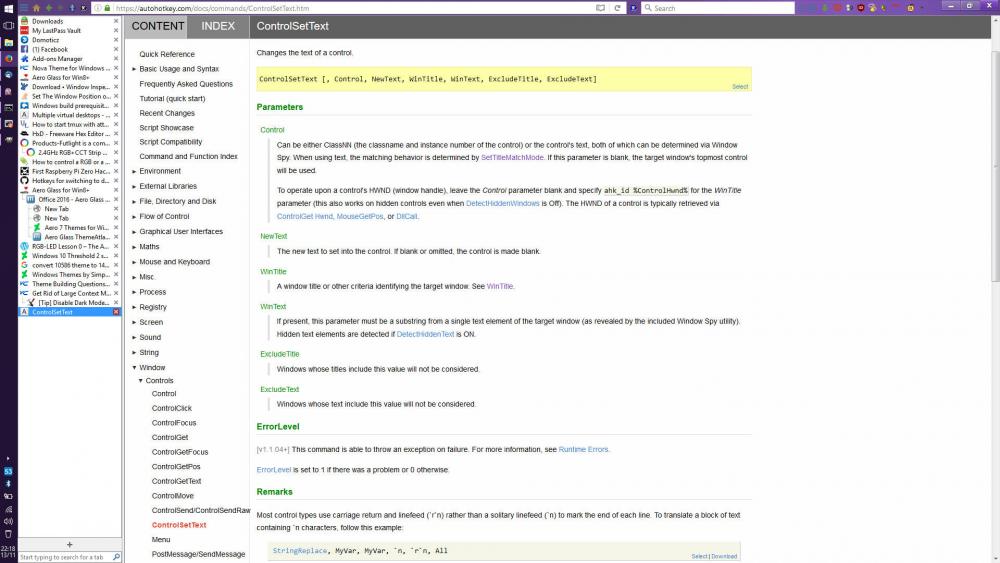
Task: Click the green padlock security icon
Action: (108, 8)
